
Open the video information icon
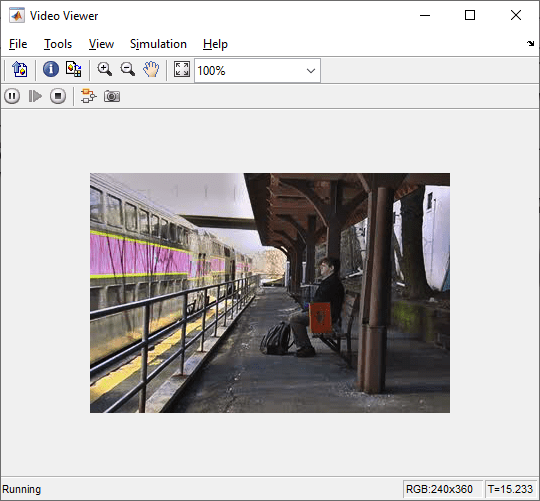pyautogui.click(x=51, y=69)
